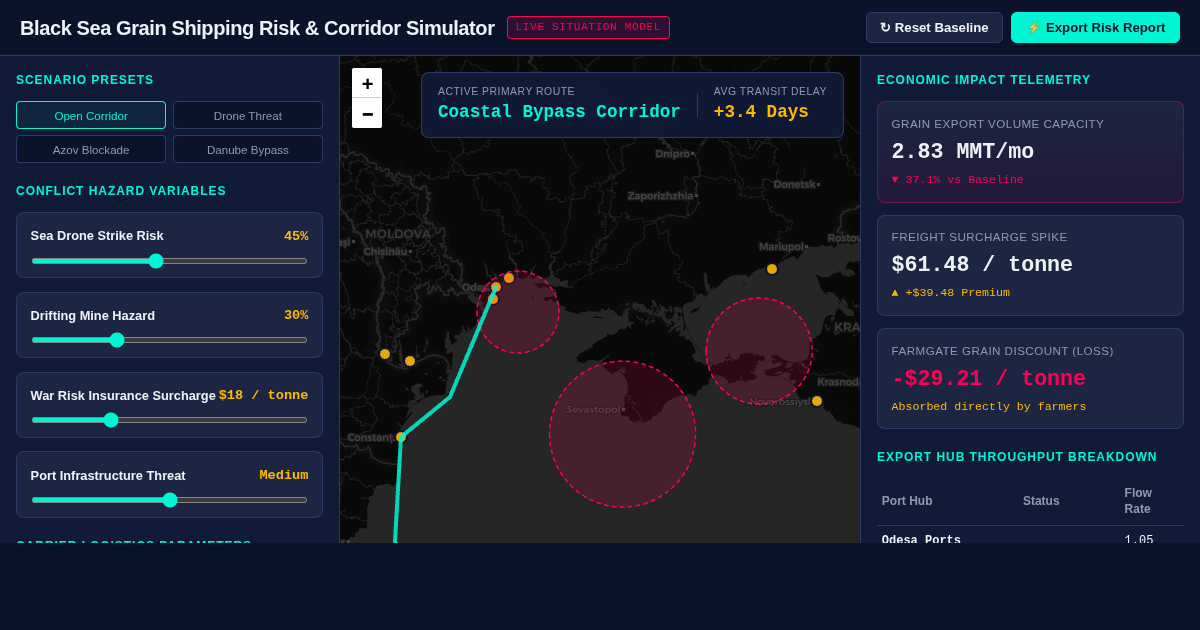
Task: Click the Drifting Mine Hazard label
Action: click(x=93, y=315)
